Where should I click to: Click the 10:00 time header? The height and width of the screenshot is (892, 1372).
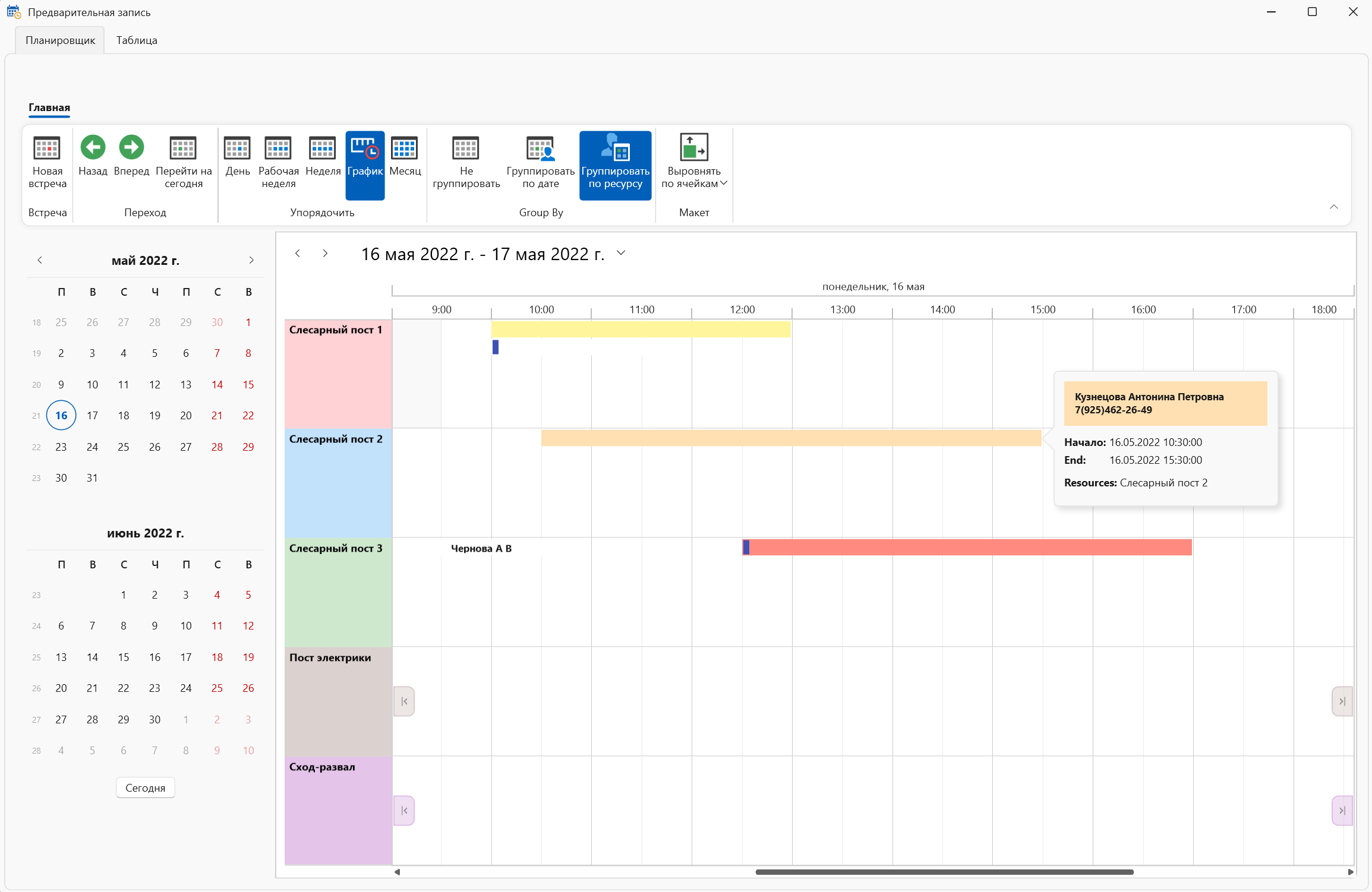(x=541, y=309)
